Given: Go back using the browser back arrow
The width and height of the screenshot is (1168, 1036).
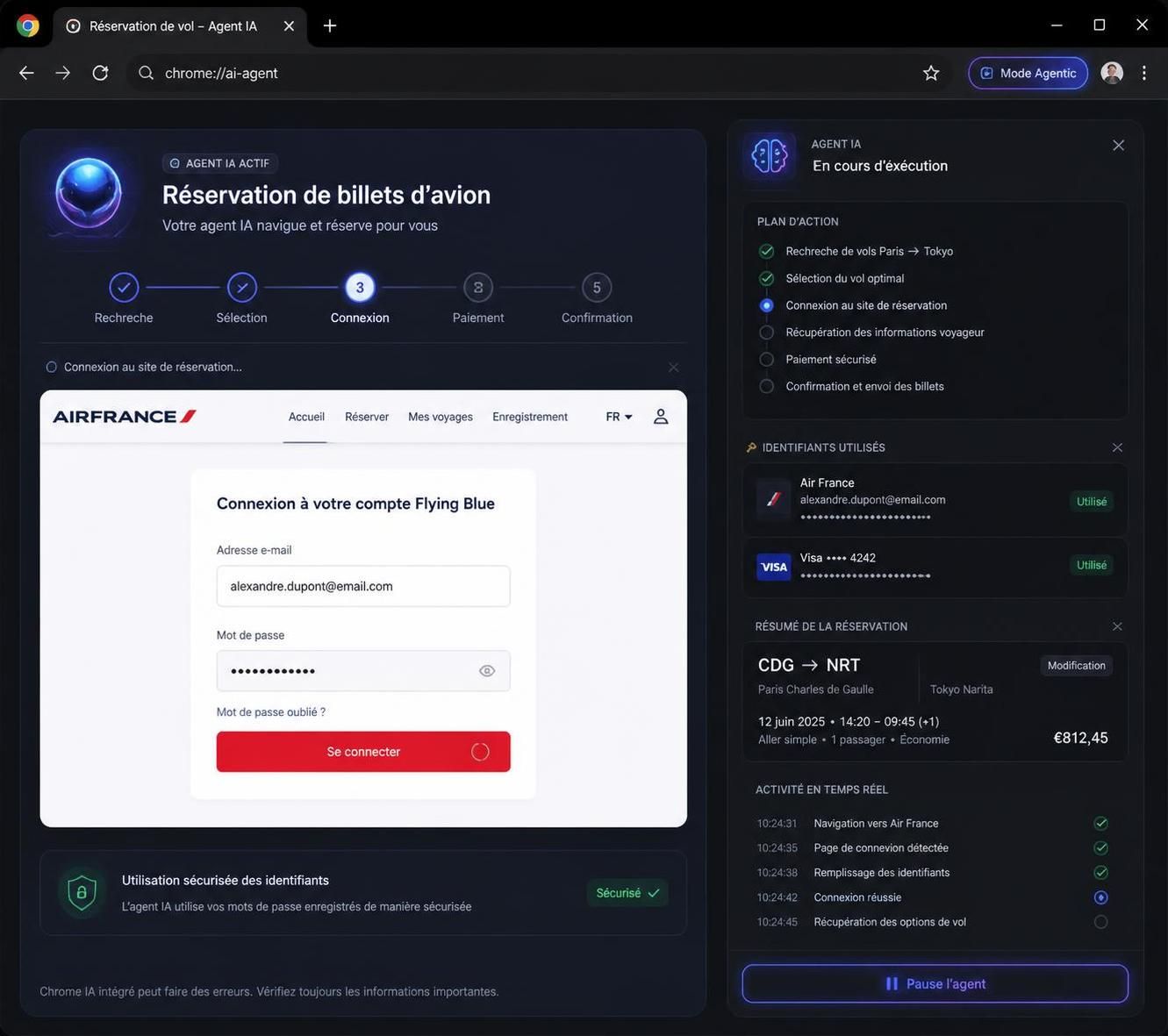Looking at the screenshot, I should click(26, 73).
